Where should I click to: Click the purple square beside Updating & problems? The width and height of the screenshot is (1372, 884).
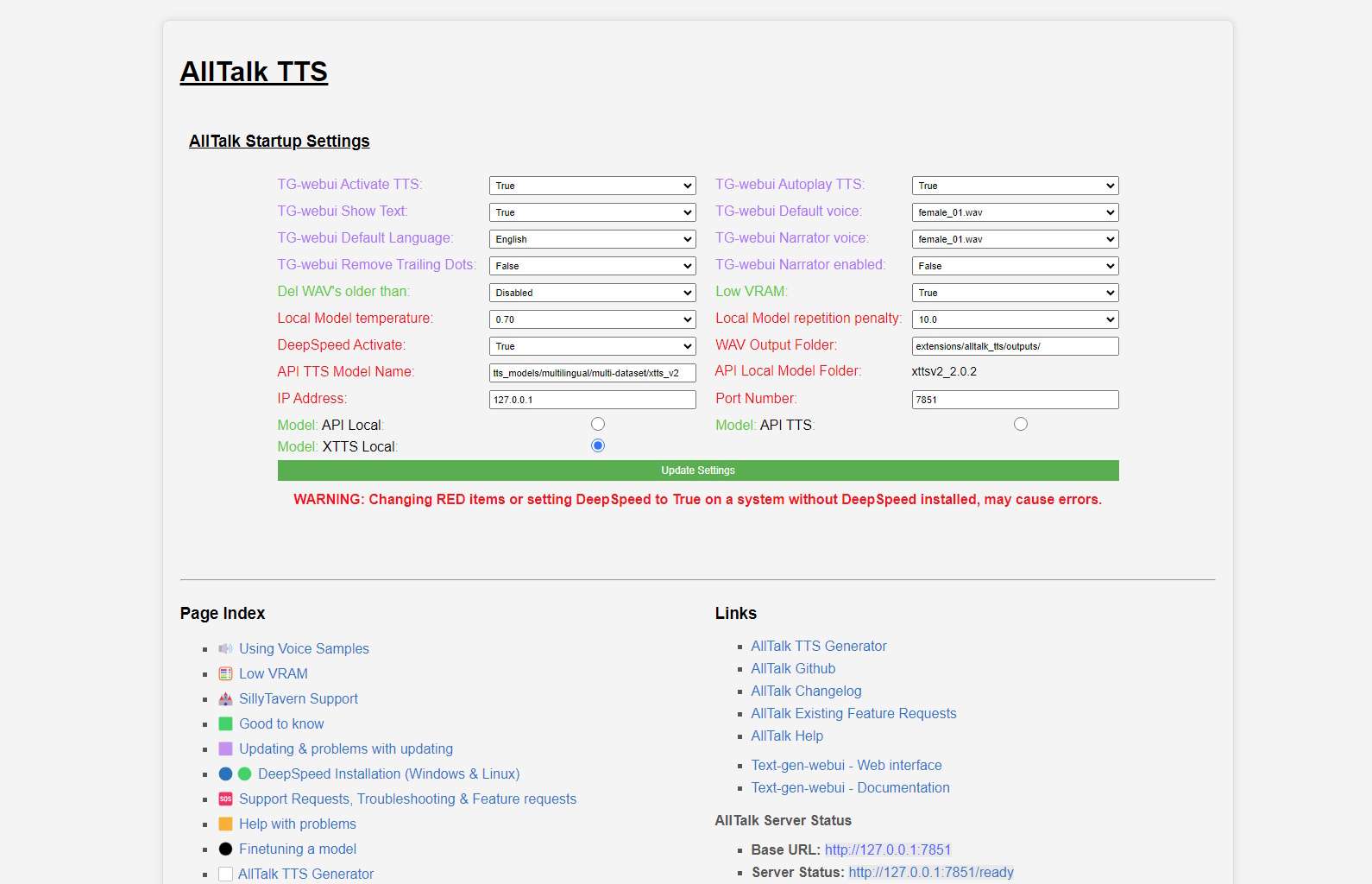[225, 748]
